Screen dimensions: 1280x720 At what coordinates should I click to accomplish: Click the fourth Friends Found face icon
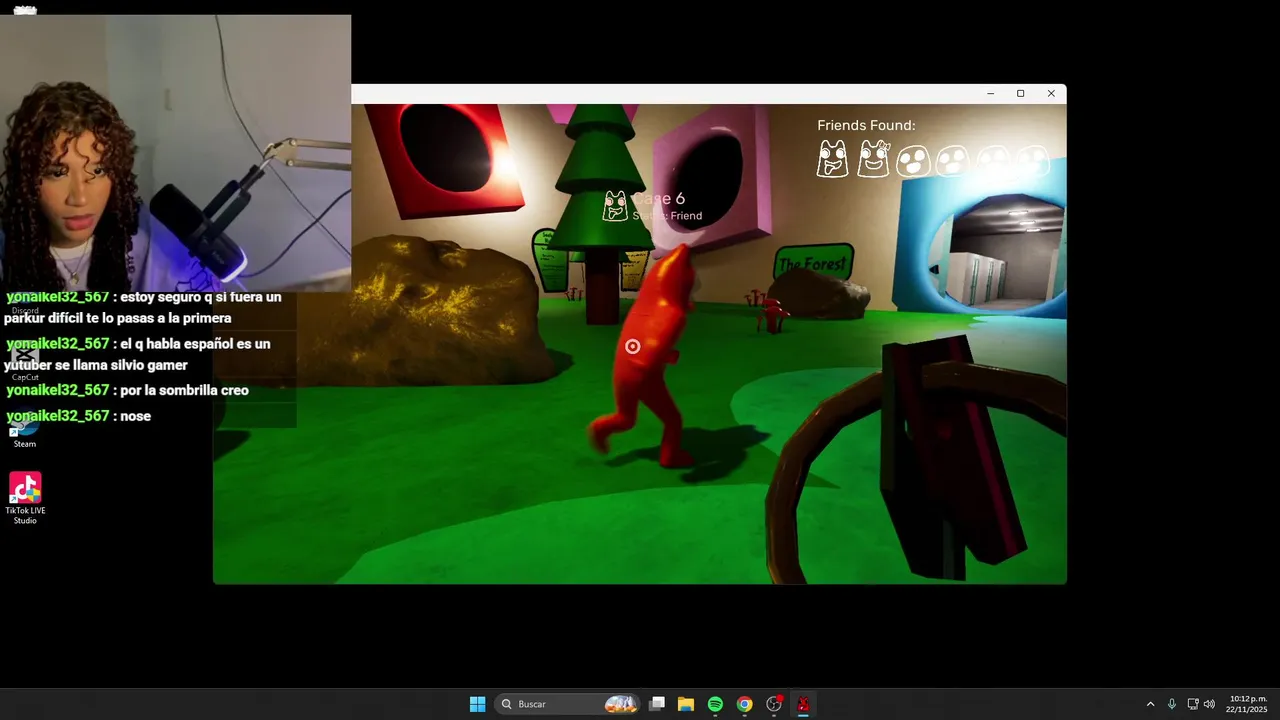[952, 160]
